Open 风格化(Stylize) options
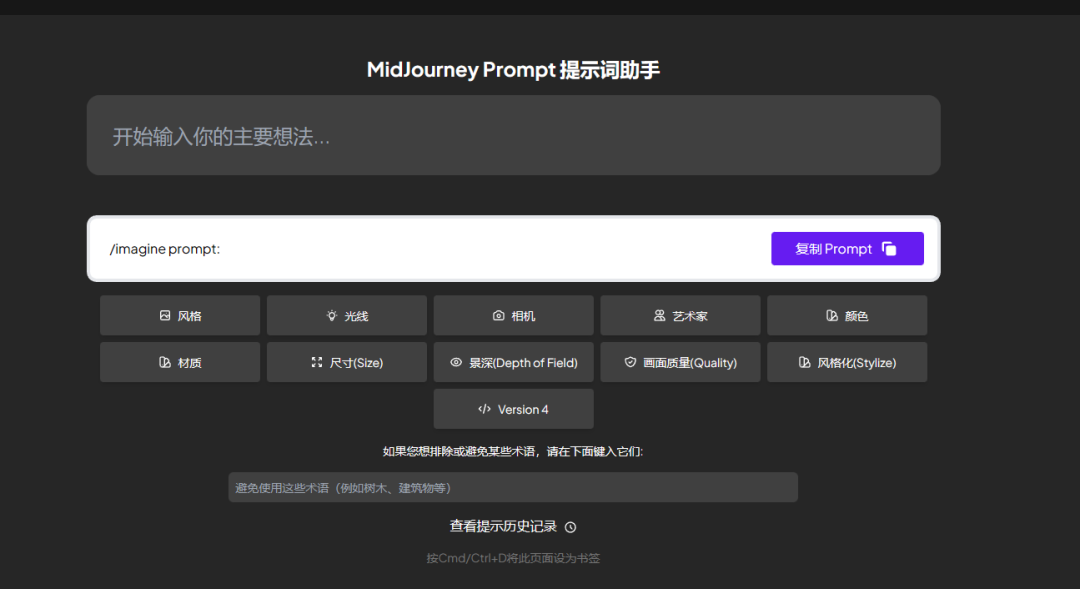The width and height of the screenshot is (1080, 589). point(847,362)
